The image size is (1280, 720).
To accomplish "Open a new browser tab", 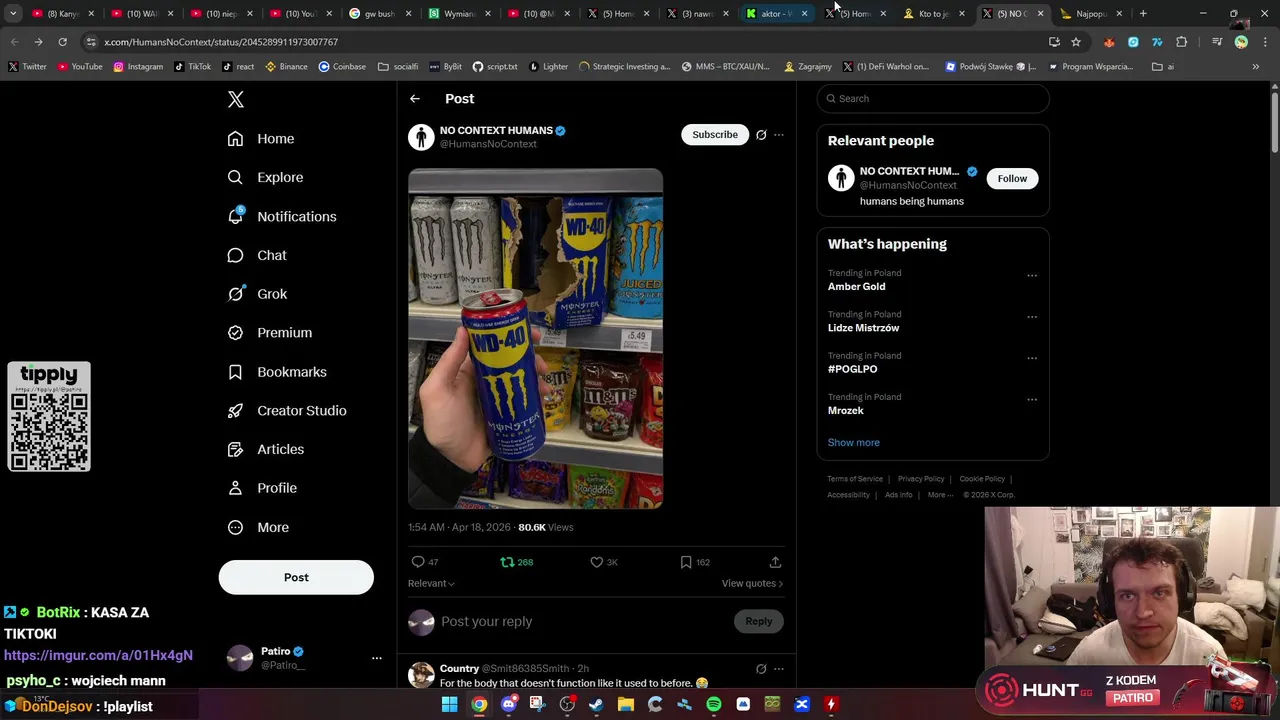I will coord(1143,14).
